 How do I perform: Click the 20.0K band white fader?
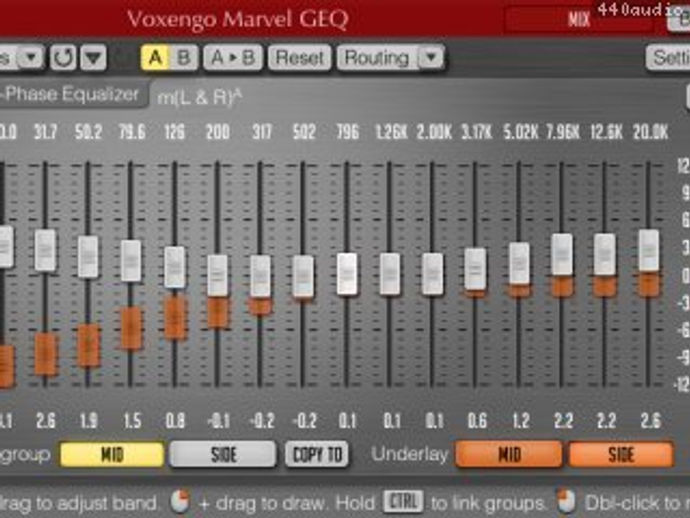pyautogui.click(x=649, y=250)
